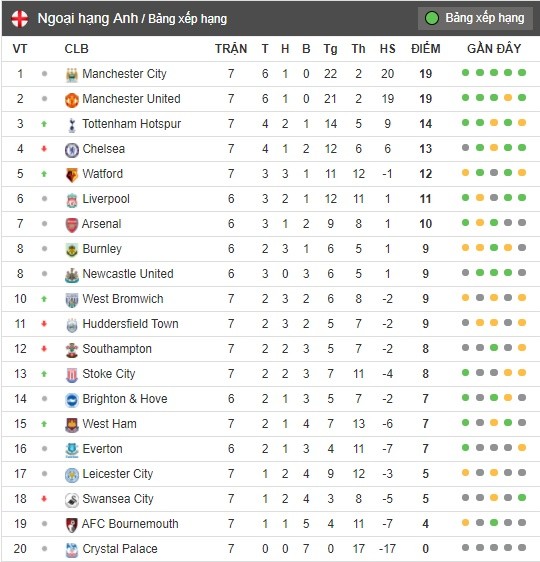Click the Watford club crest

(x=72, y=175)
